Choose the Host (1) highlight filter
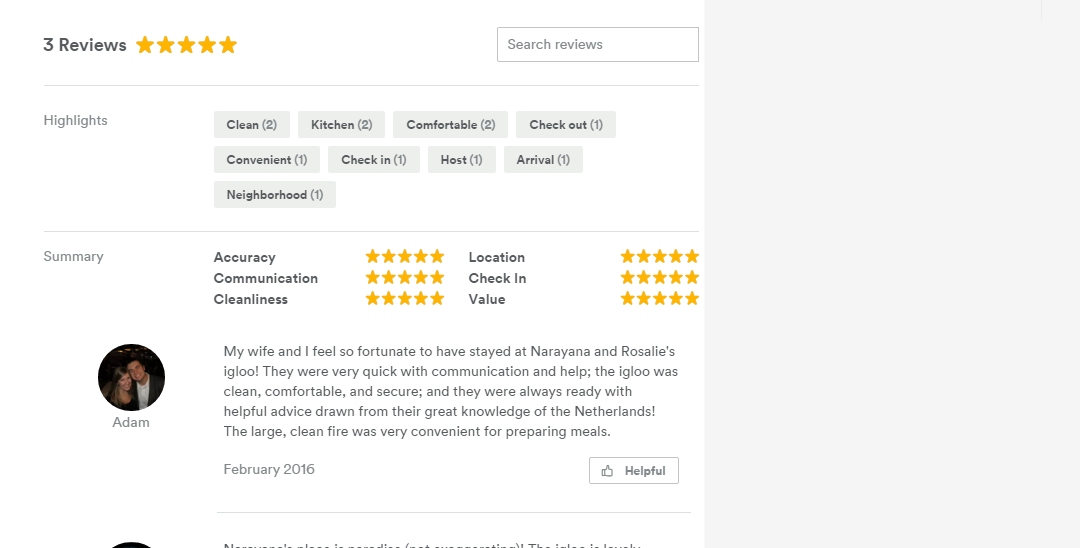Image resolution: width=1080 pixels, height=548 pixels. click(461, 160)
